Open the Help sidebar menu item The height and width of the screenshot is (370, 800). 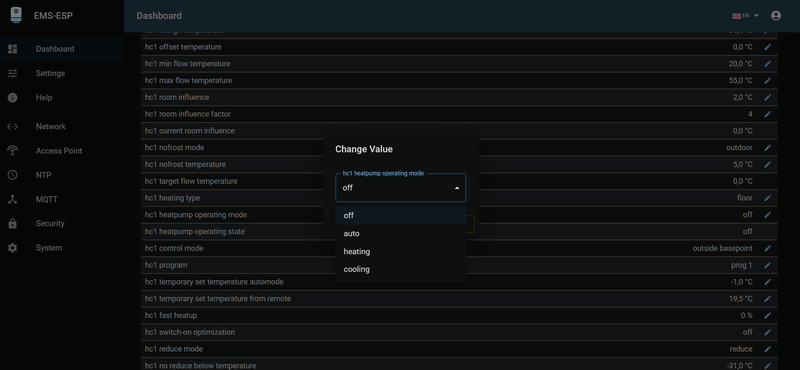(62, 97)
